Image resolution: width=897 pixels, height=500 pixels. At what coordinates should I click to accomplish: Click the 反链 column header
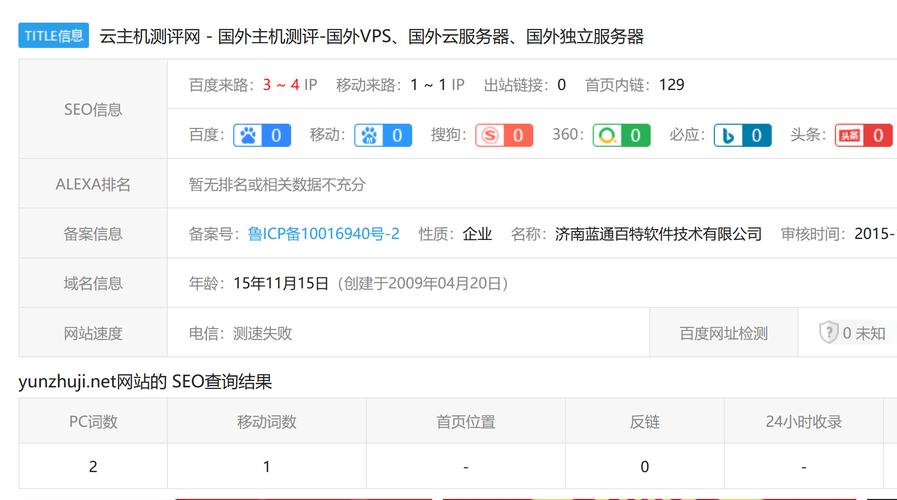point(645,422)
